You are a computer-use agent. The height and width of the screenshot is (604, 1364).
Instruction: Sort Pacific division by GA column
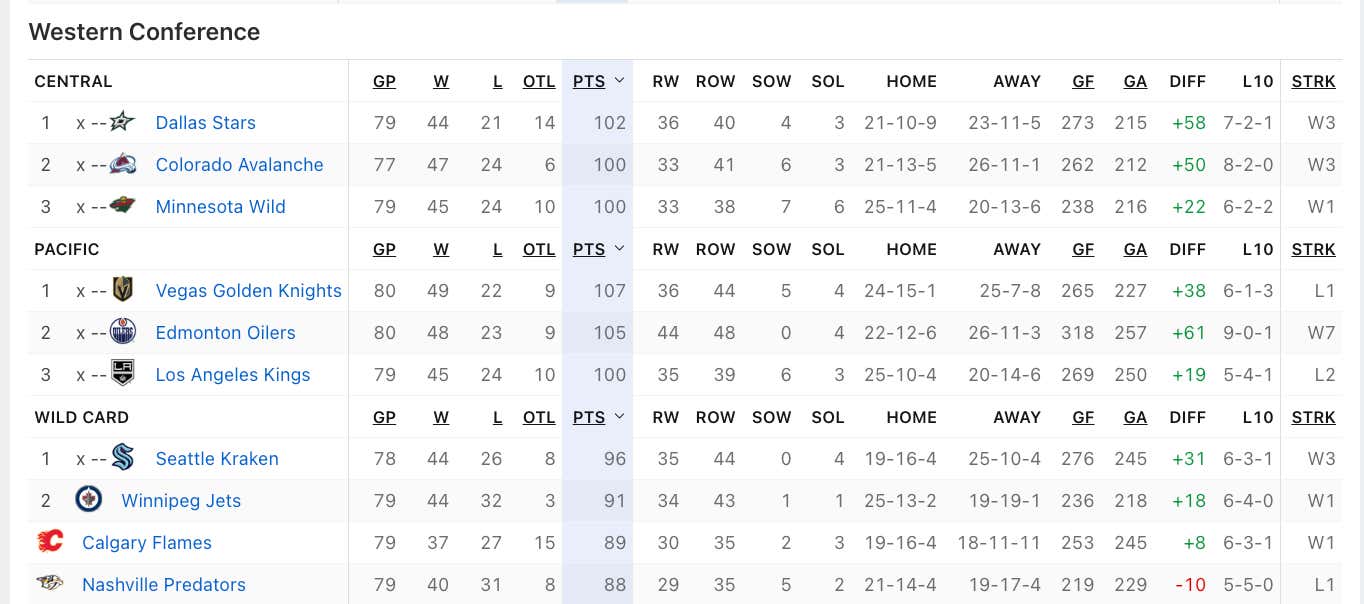(1135, 249)
